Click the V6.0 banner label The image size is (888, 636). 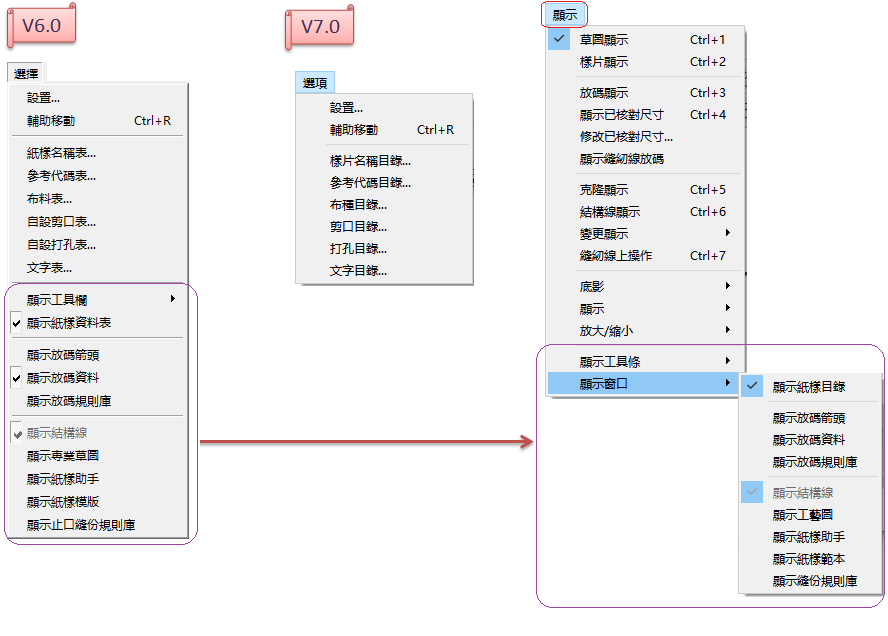point(41,27)
